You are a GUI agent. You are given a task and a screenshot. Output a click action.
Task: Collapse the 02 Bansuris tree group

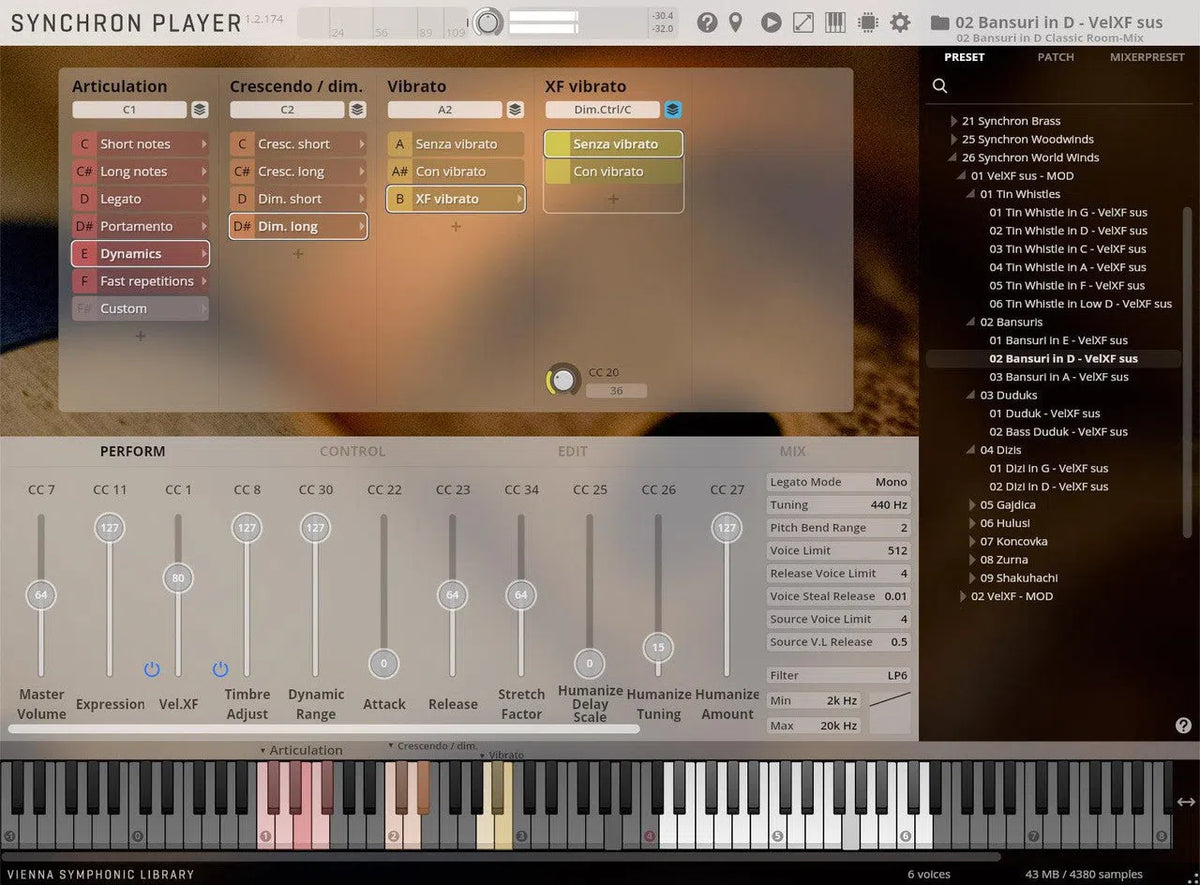pyautogui.click(x=972, y=322)
